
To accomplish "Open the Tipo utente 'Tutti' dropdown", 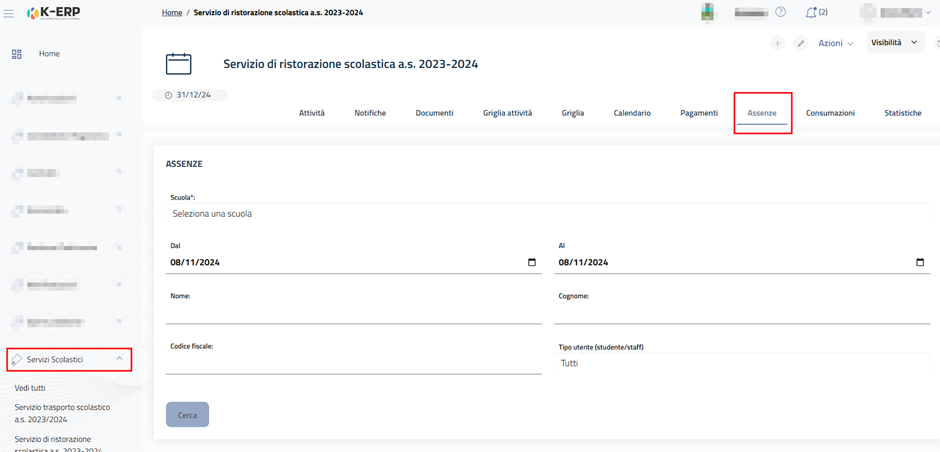I will pyautogui.click(x=745, y=364).
